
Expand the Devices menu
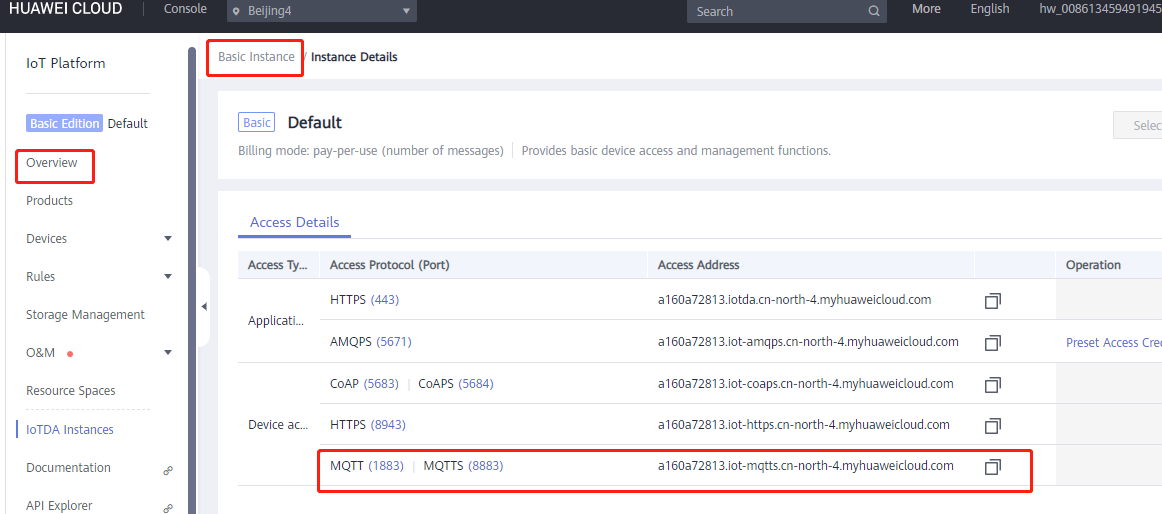(167, 239)
